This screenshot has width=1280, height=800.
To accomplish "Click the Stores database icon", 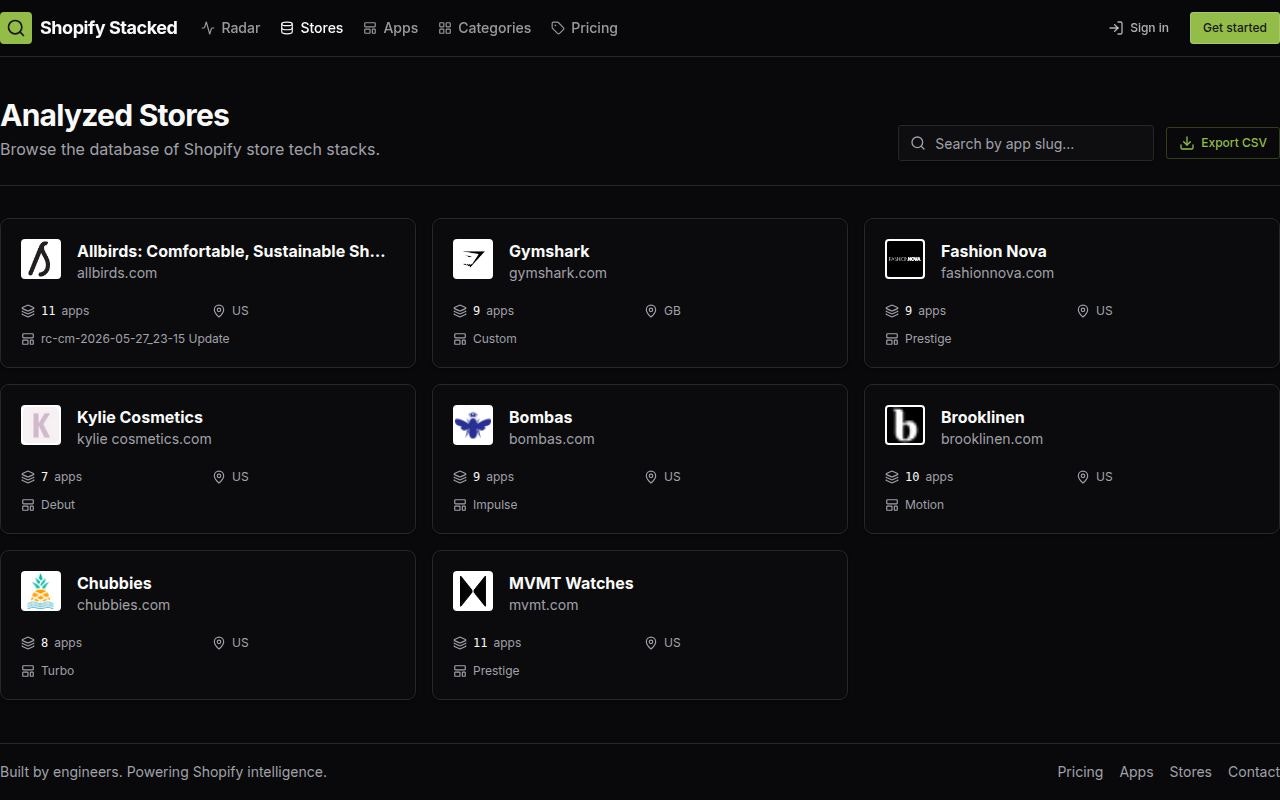I will click(x=287, y=28).
